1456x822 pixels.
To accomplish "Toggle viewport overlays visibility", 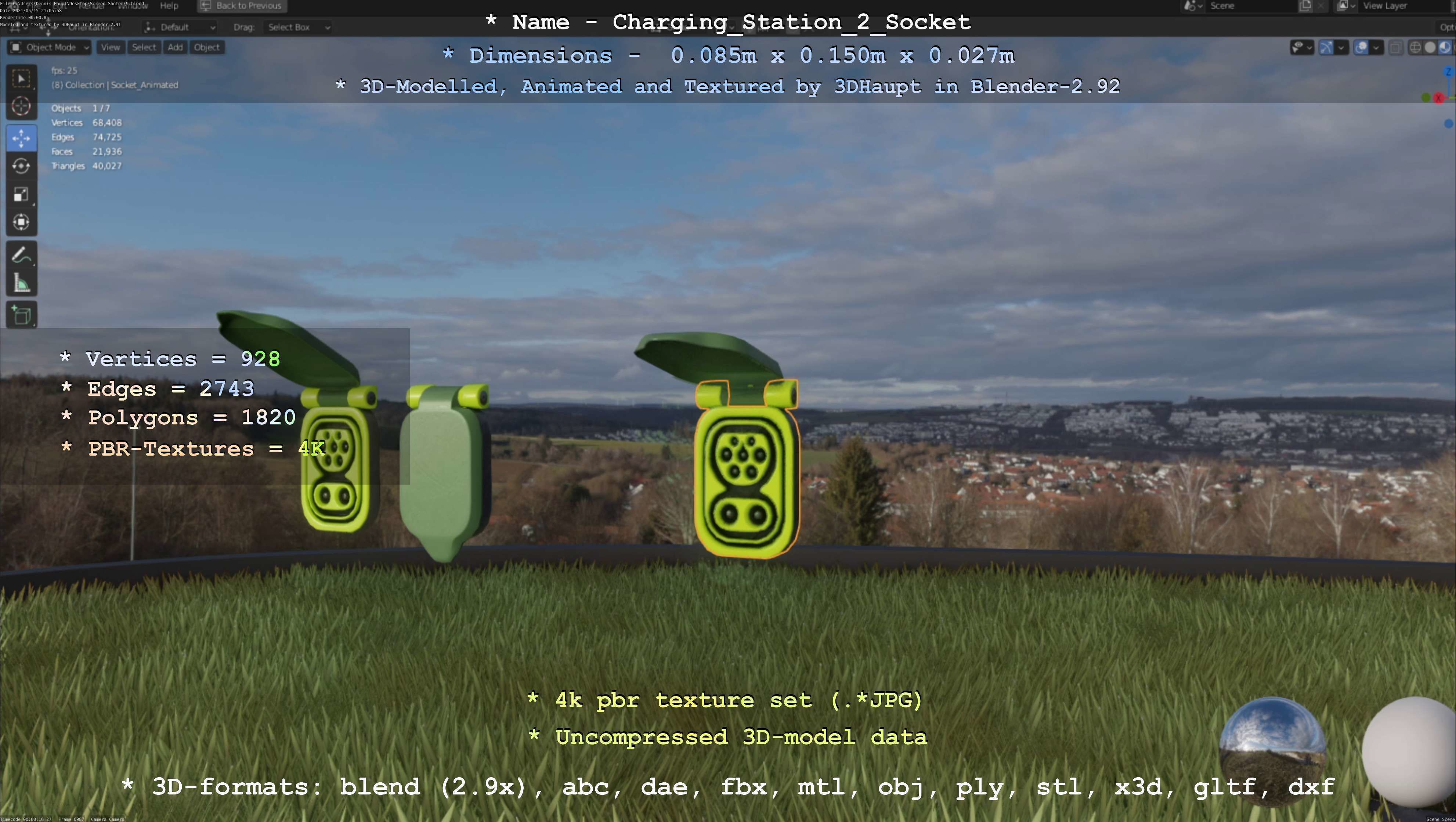I will point(1362,47).
